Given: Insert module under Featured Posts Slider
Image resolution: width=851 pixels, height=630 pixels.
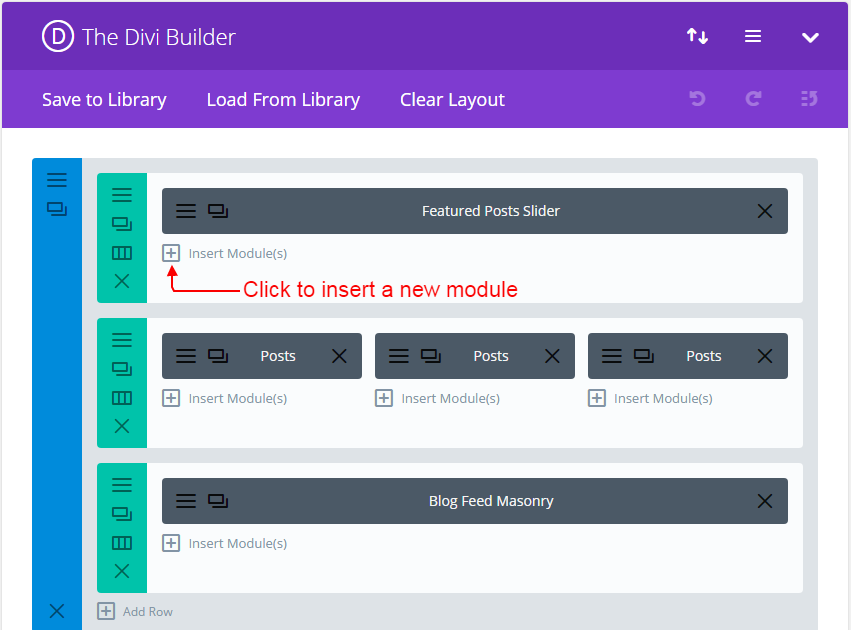Looking at the screenshot, I should point(224,253).
